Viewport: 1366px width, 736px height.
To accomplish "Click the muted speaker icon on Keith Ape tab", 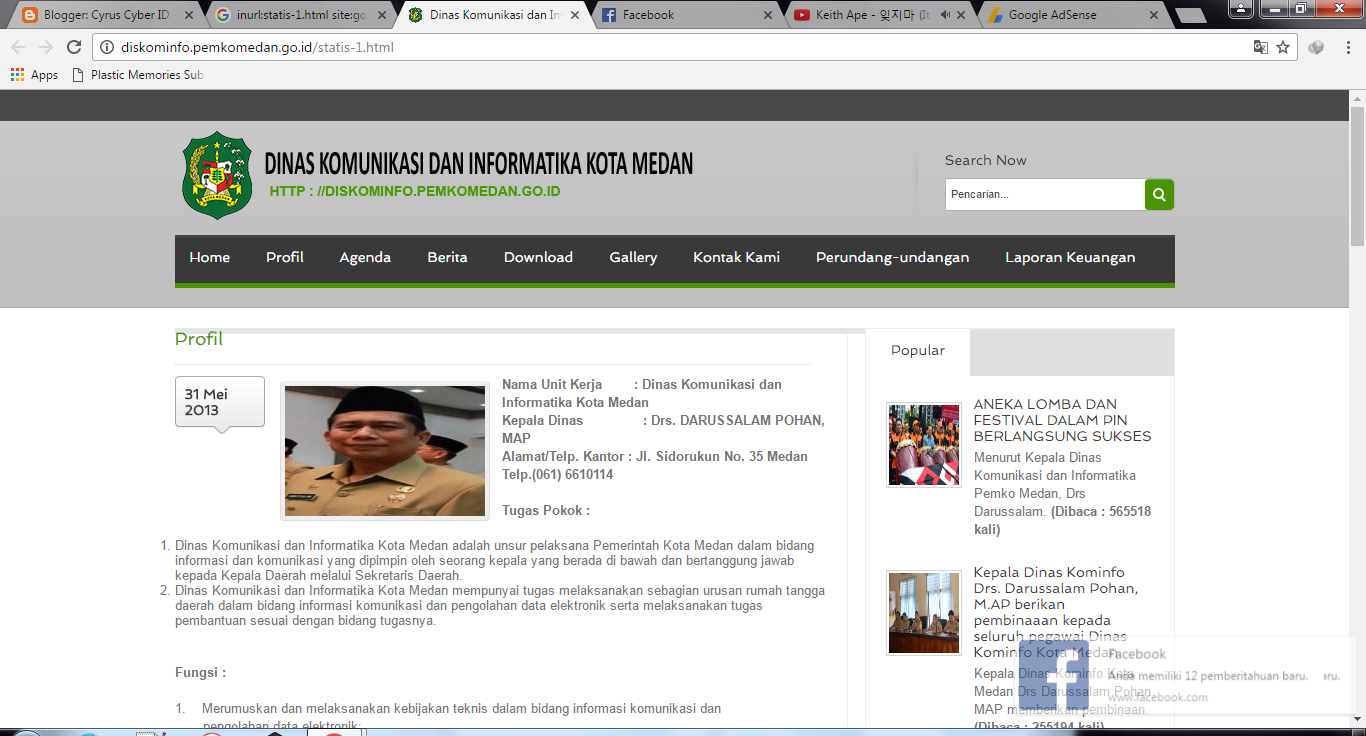I will 945,15.
